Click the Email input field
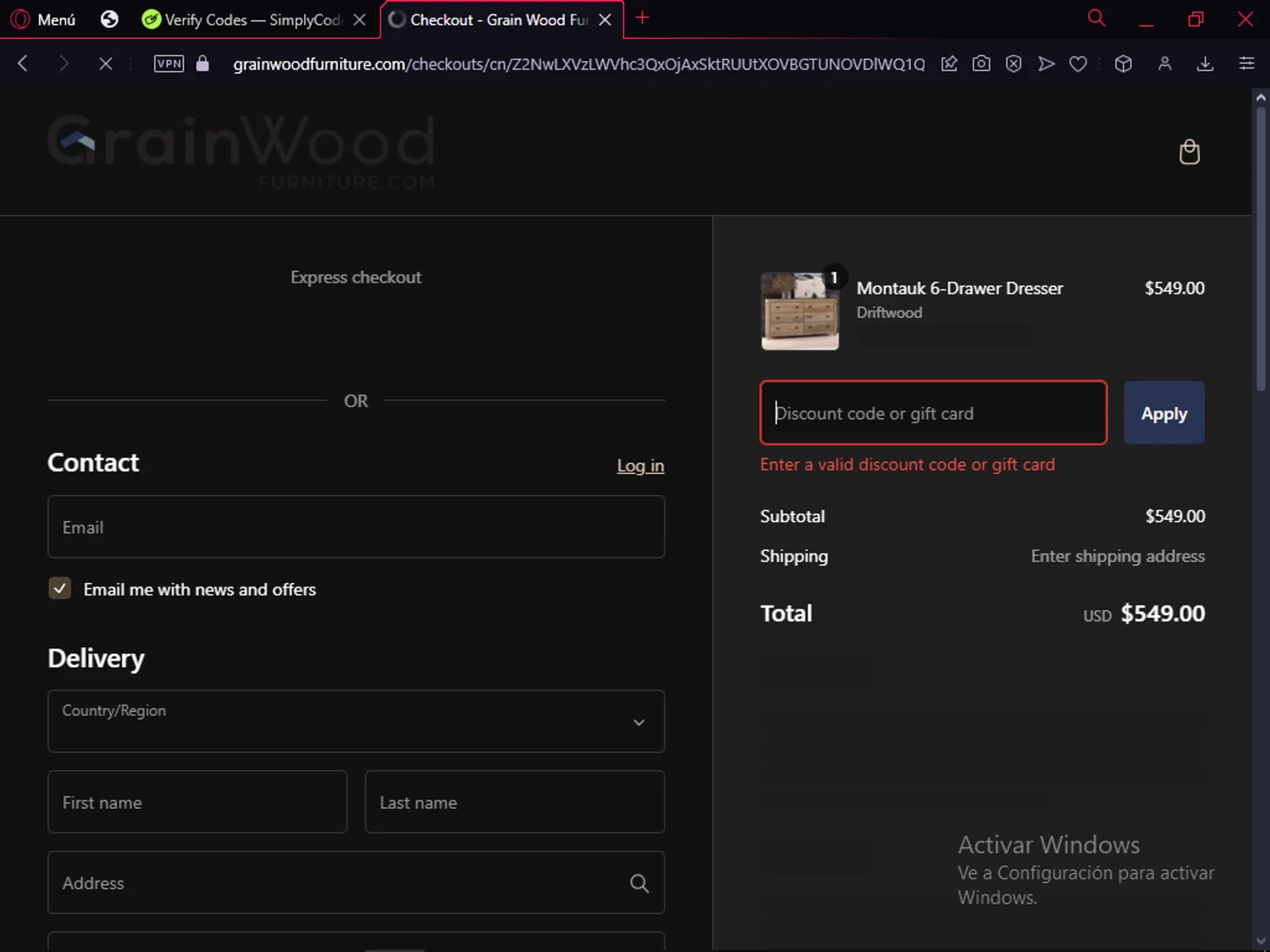The height and width of the screenshot is (952, 1270). (356, 527)
